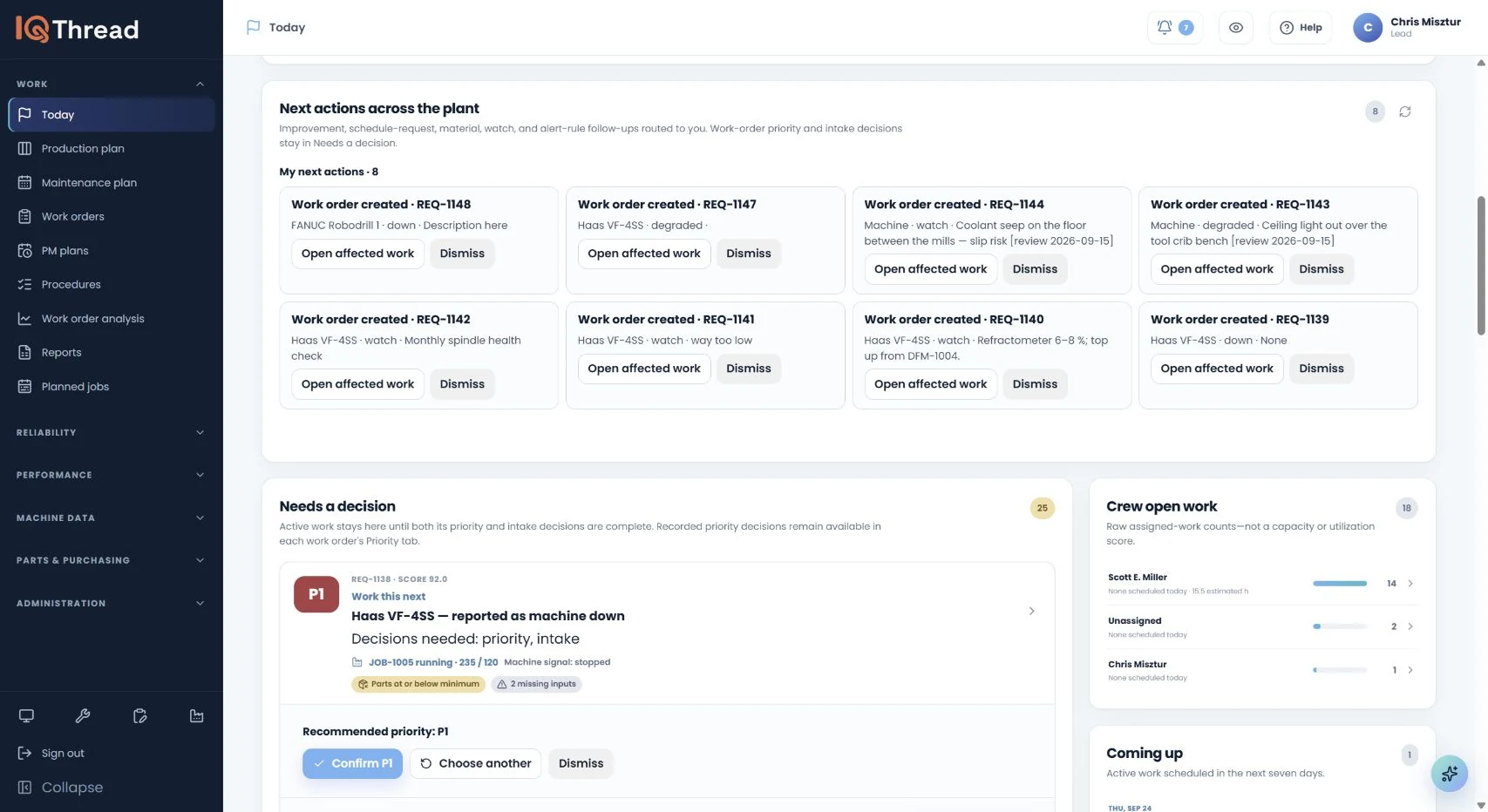Click the JOB-1005 running link

point(433,663)
